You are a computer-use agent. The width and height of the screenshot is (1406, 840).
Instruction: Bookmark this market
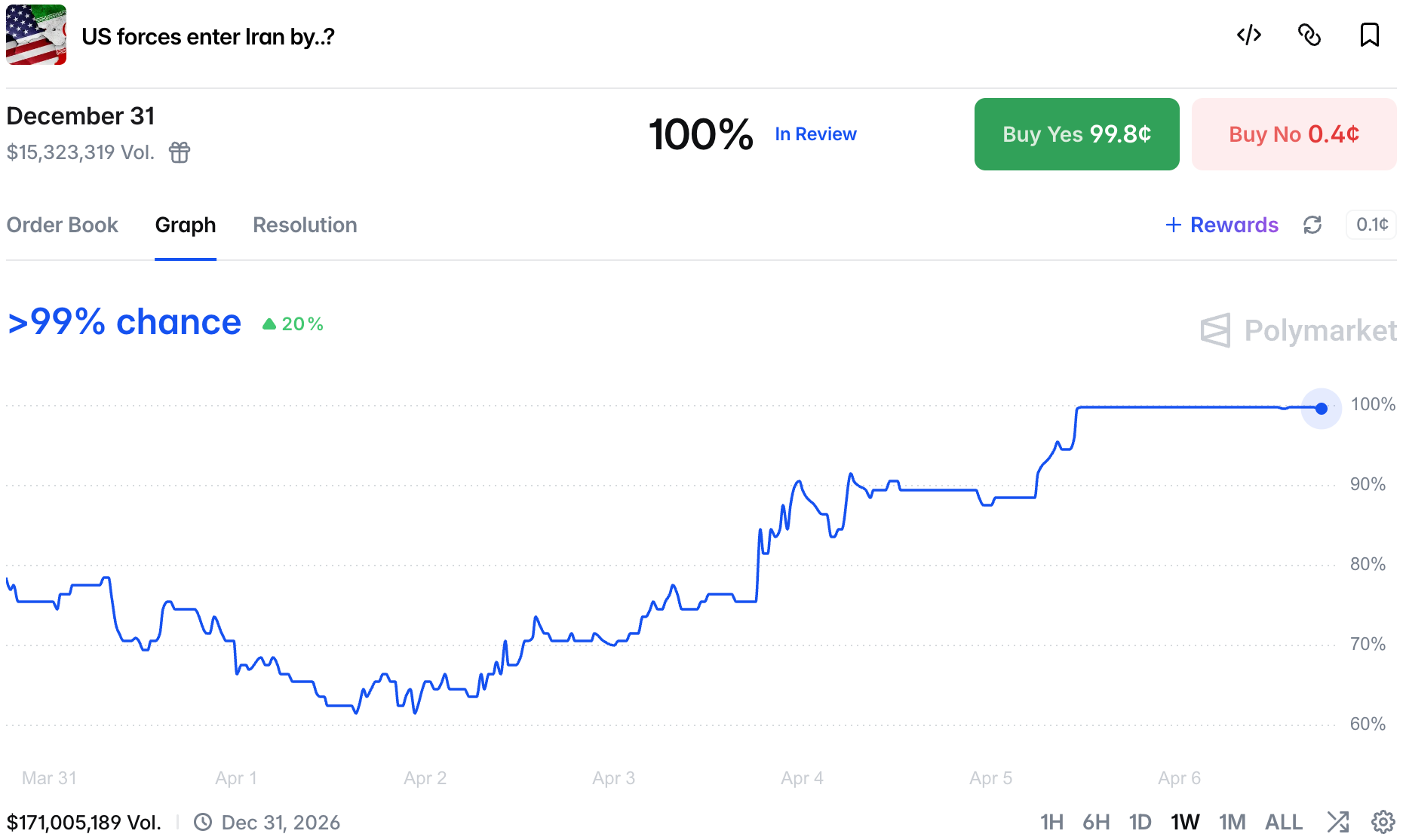pos(1369,35)
